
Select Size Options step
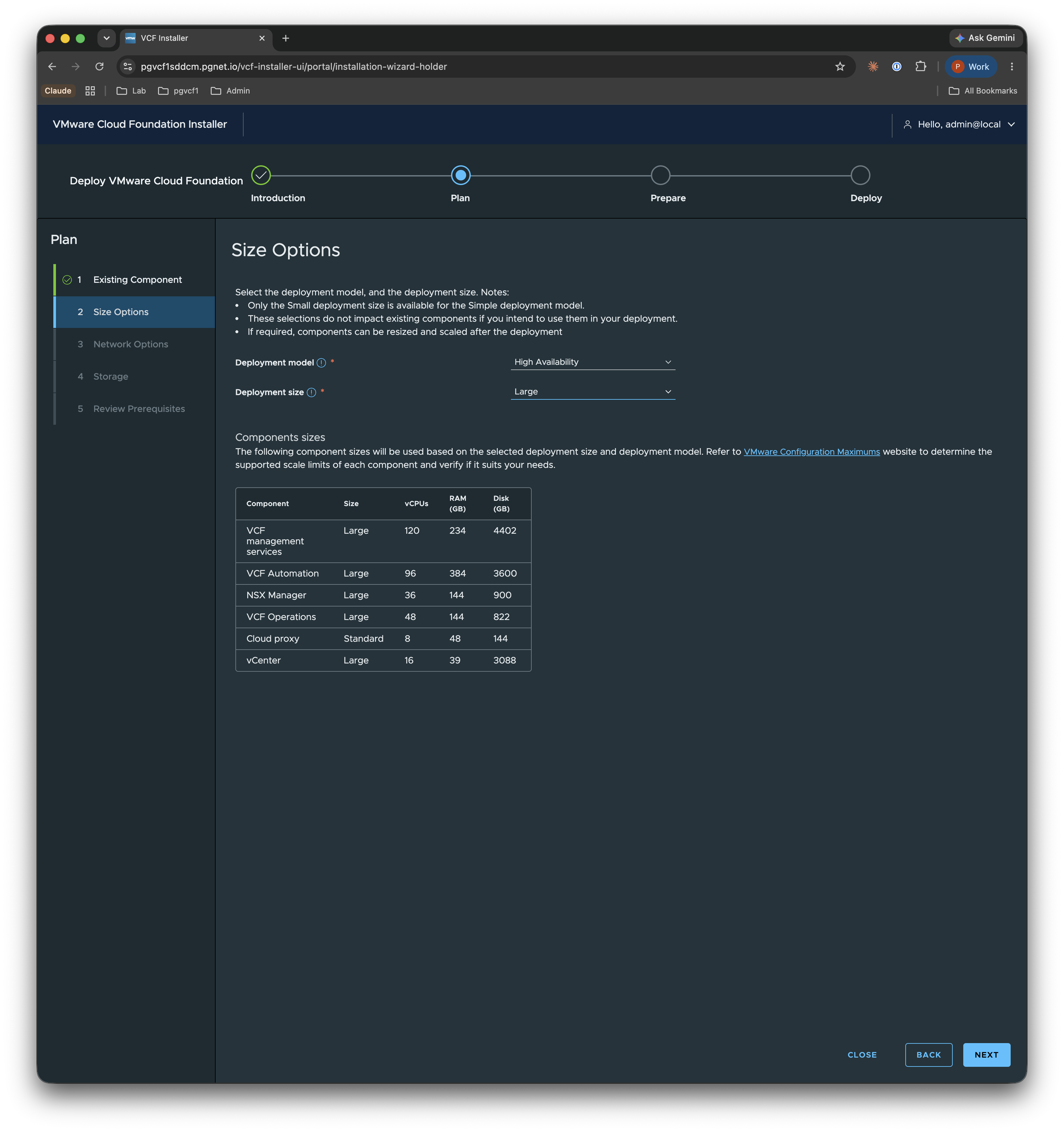coord(135,312)
